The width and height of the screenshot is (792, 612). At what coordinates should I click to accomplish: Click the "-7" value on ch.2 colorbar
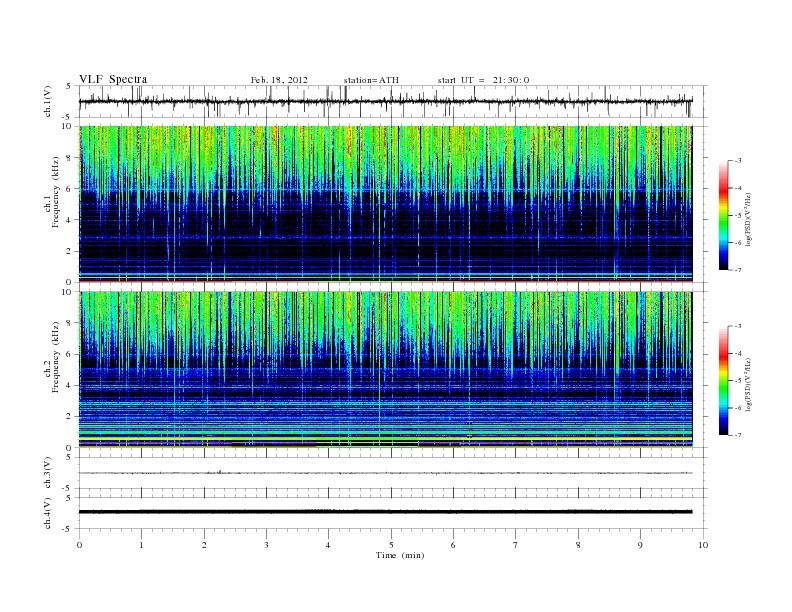[738, 435]
